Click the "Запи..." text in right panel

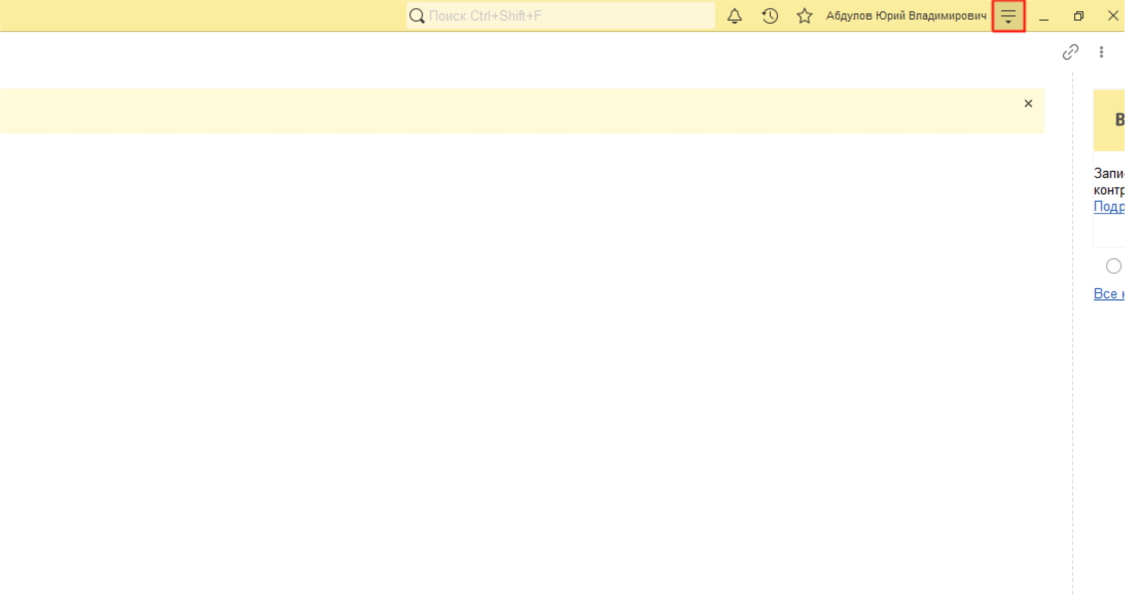(1109, 173)
